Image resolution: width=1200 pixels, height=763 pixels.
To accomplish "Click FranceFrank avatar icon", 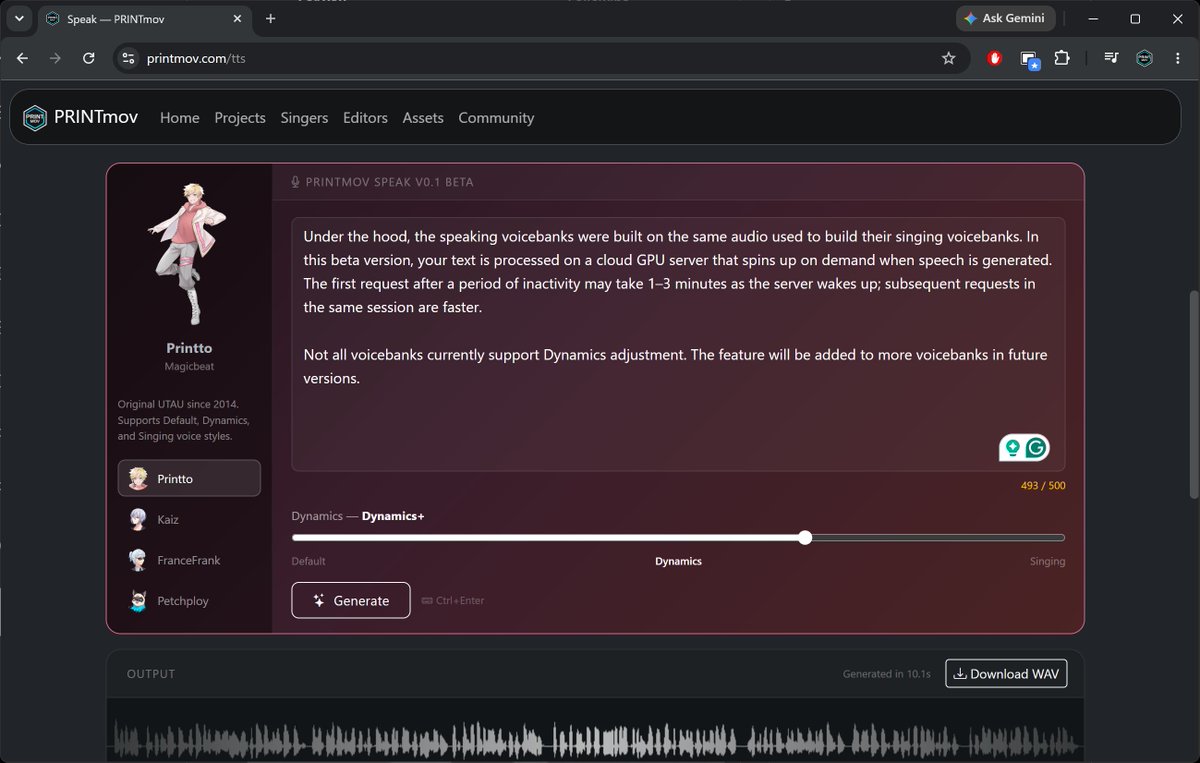I will tap(138, 560).
